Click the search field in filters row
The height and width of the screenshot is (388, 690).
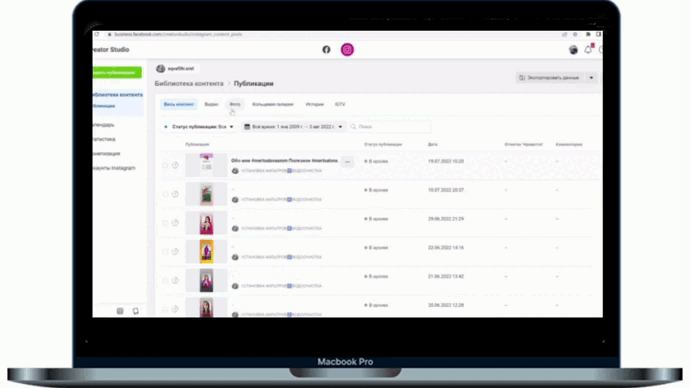coord(389,127)
